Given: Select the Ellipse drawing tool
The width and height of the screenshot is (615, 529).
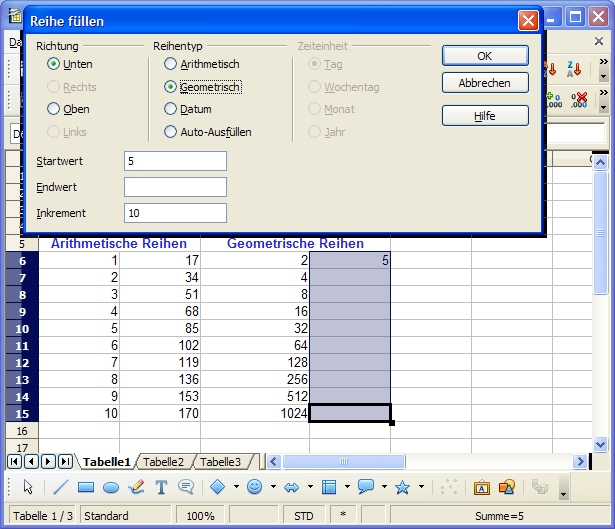Looking at the screenshot, I should click(x=111, y=487).
